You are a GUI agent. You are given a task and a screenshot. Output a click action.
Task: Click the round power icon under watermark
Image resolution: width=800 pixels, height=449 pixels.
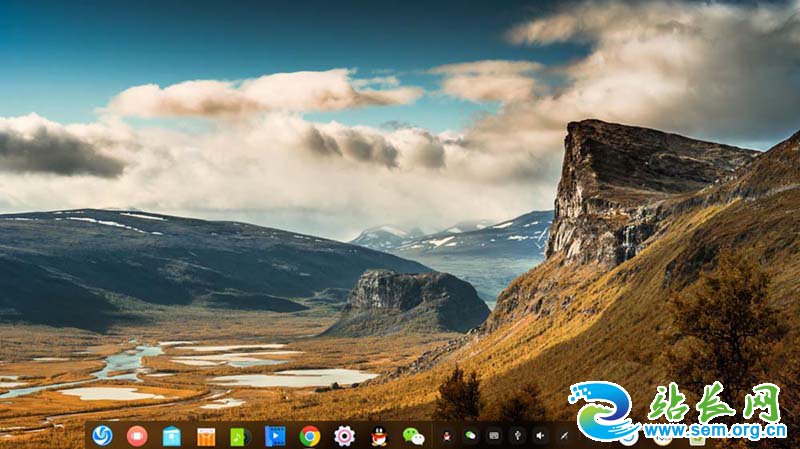pyautogui.click(x=629, y=438)
